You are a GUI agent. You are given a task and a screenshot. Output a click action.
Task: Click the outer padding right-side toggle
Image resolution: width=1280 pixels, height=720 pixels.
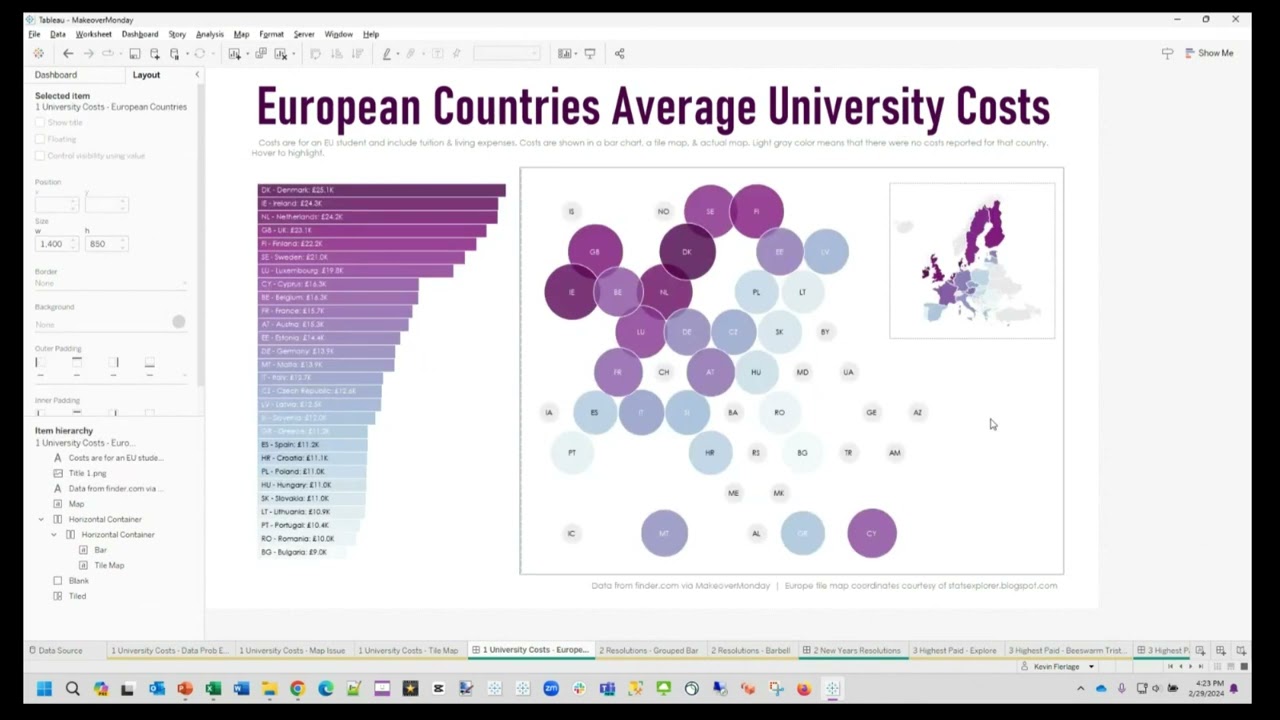click(x=113, y=363)
